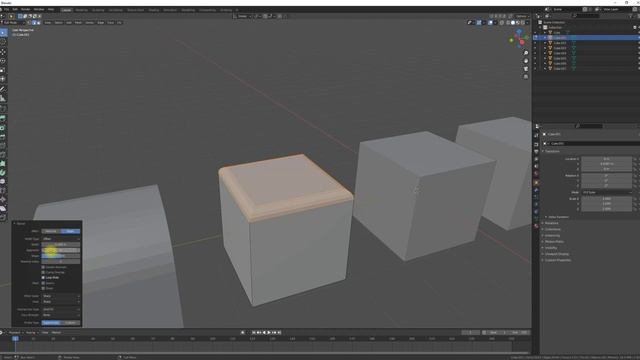Screen dimensions: 640x360
Task: Open the Mesh menu in viewport header
Action: click(78, 22)
